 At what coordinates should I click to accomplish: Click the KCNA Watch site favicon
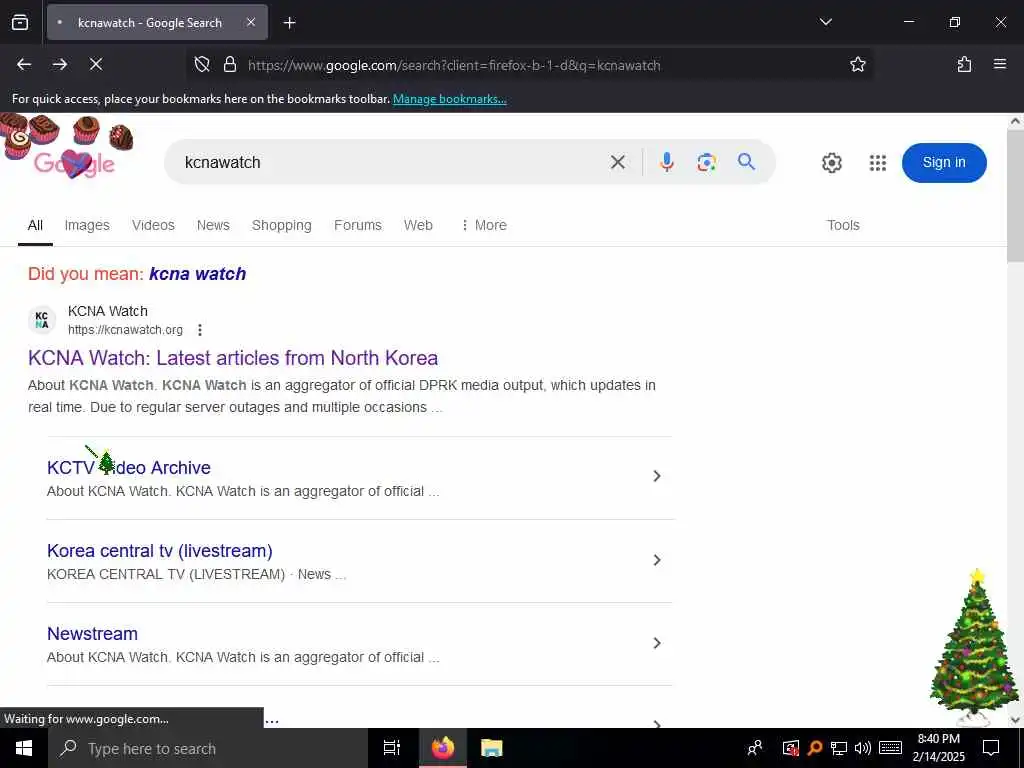(x=42, y=320)
